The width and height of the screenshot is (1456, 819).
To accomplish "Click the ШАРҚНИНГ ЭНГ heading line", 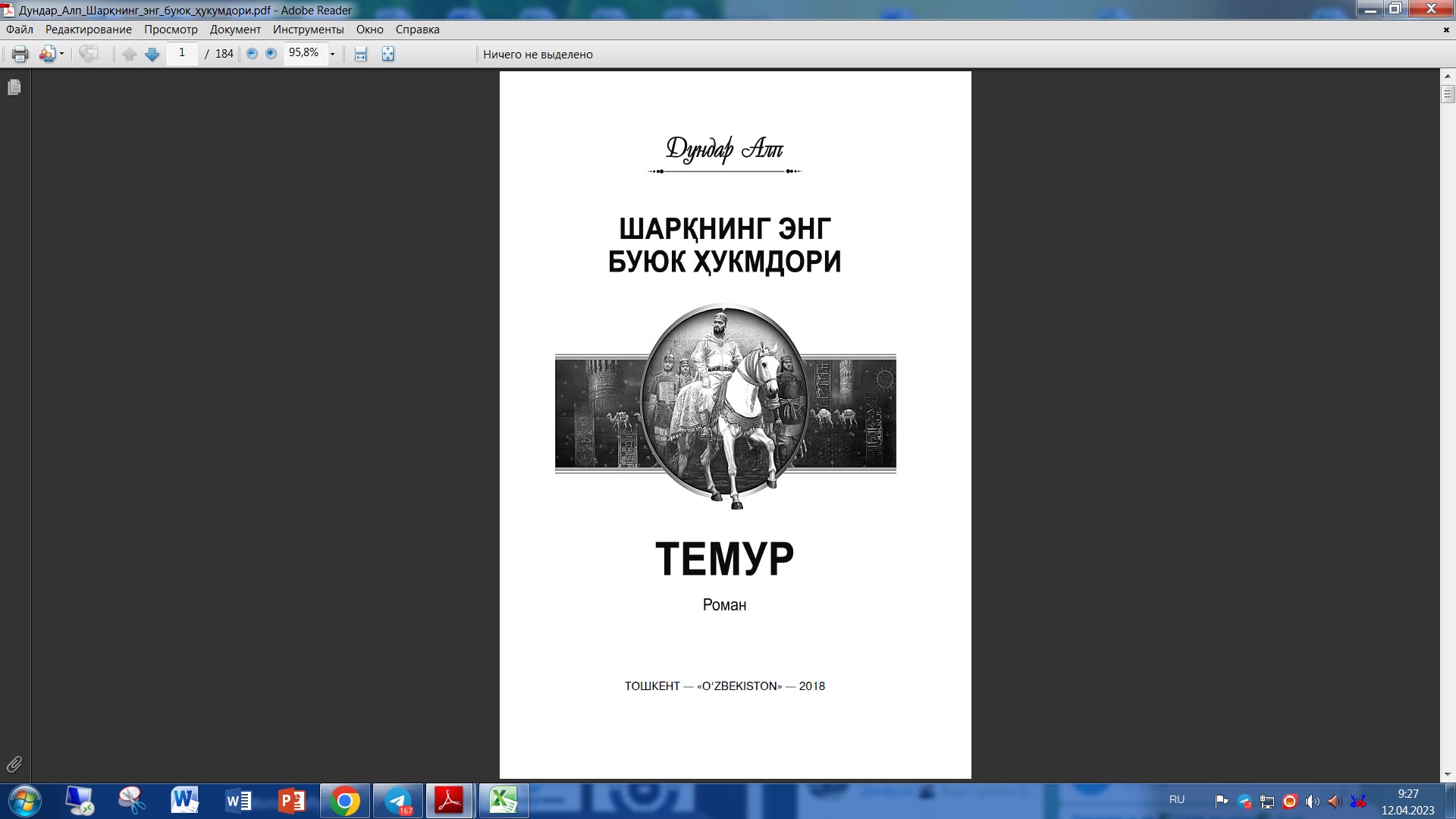I will (x=725, y=228).
